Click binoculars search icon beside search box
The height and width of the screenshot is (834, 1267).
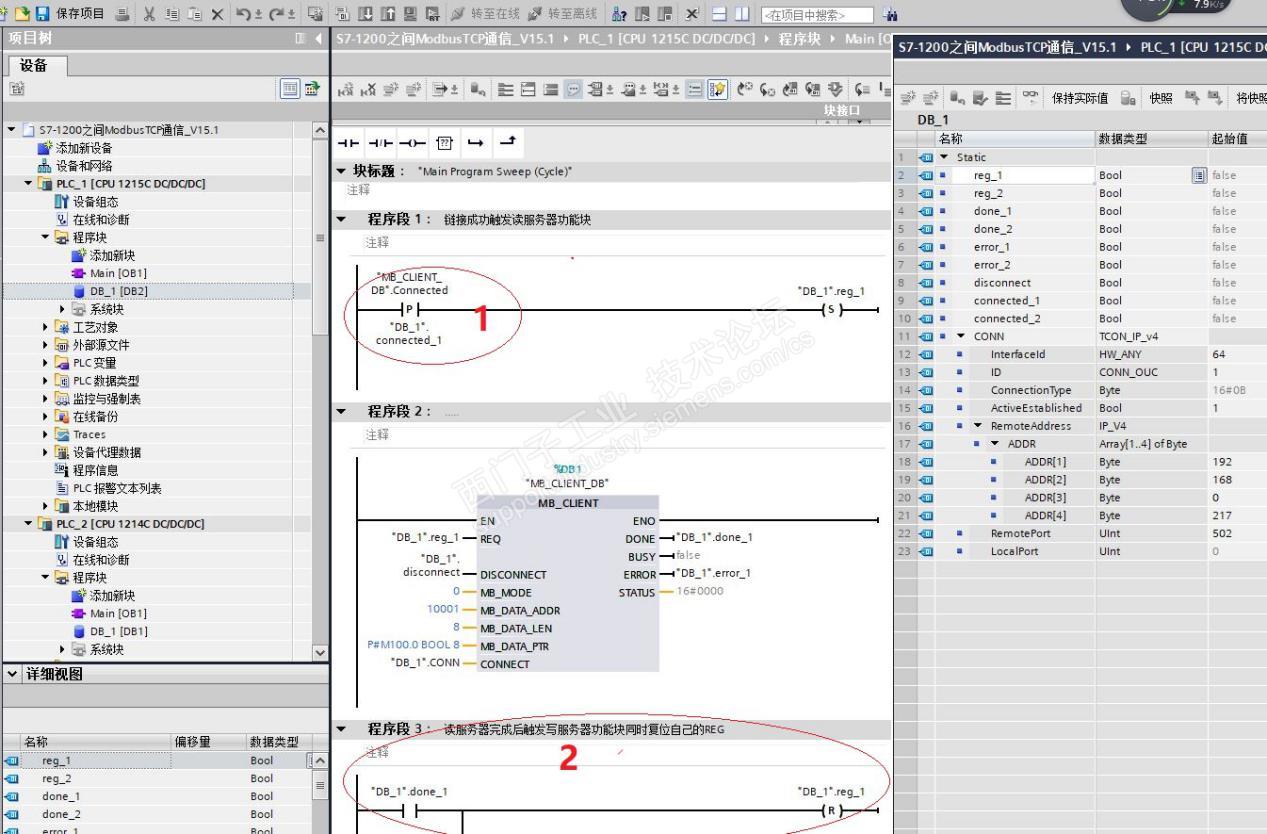pos(891,15)
